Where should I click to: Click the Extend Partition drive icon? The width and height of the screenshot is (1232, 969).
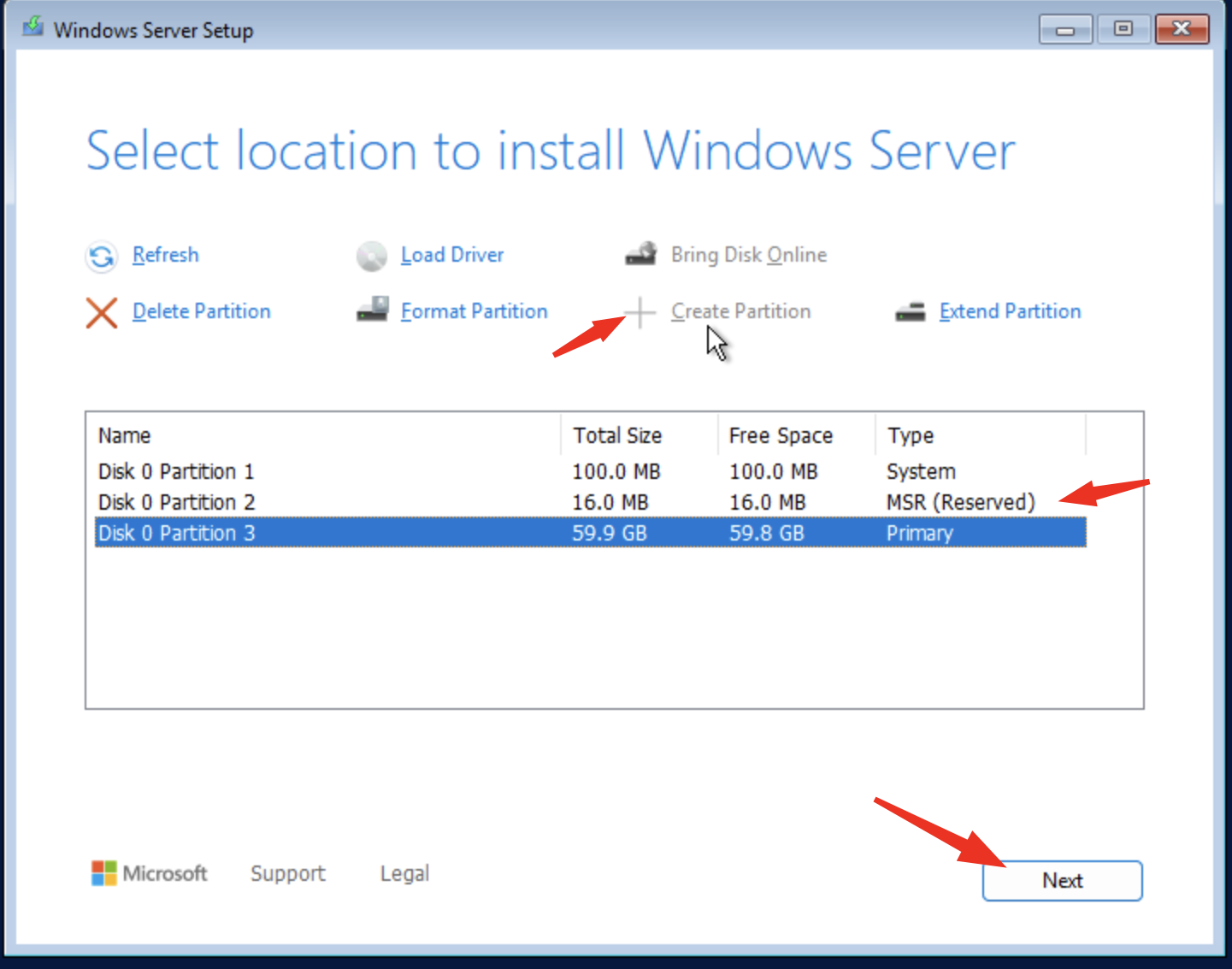910,312
